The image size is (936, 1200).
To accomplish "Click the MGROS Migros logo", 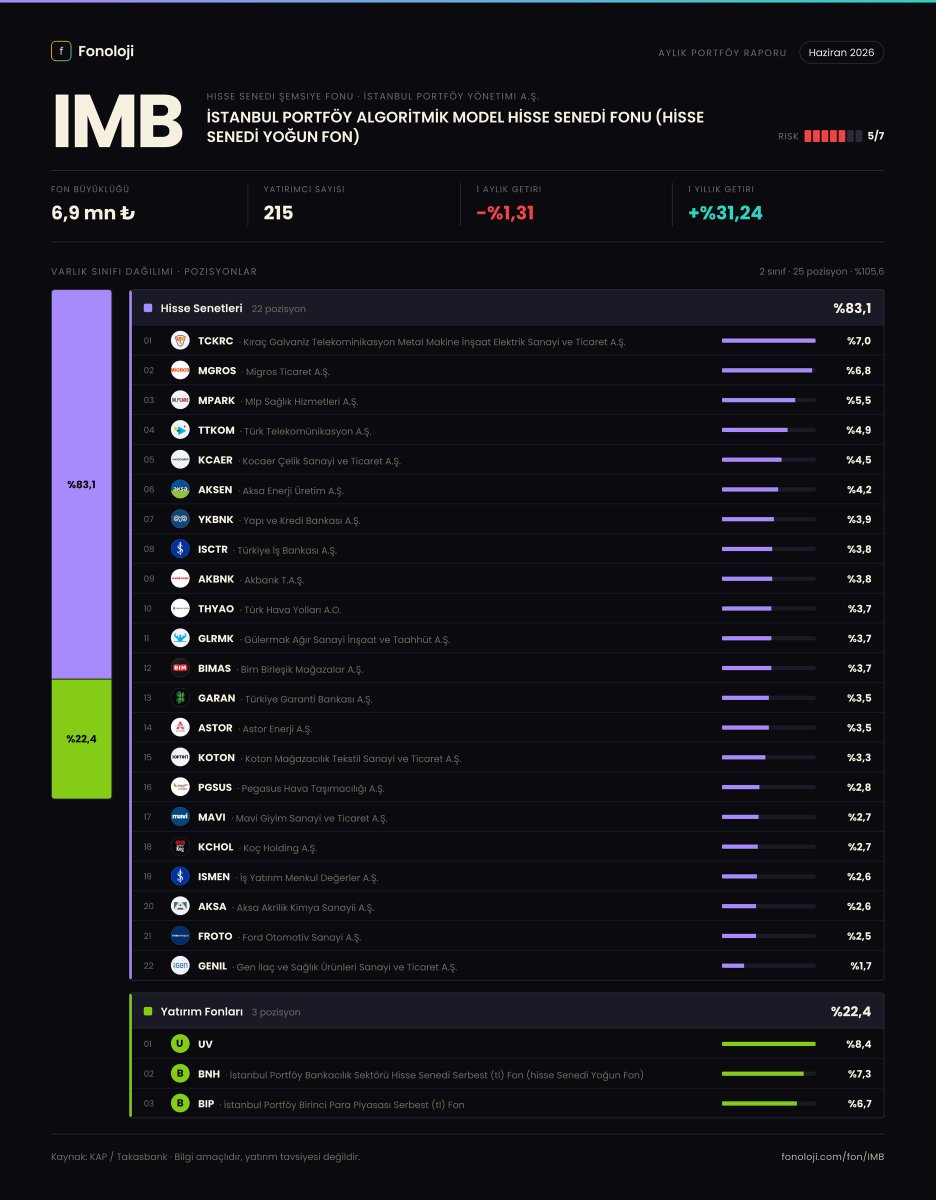I will click(180, 371).
